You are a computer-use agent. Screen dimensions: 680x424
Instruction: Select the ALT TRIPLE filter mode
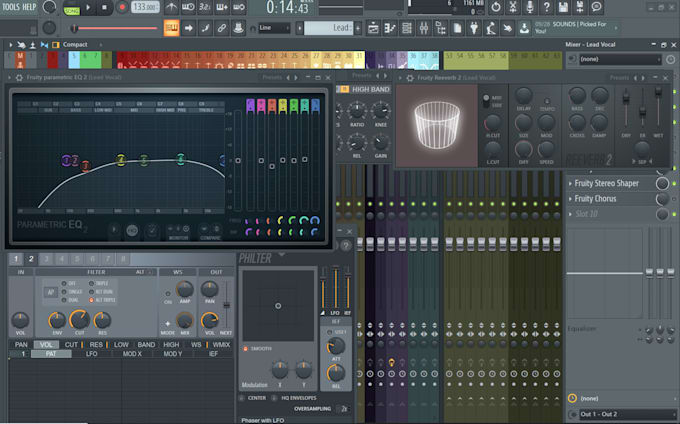[93, 300]
